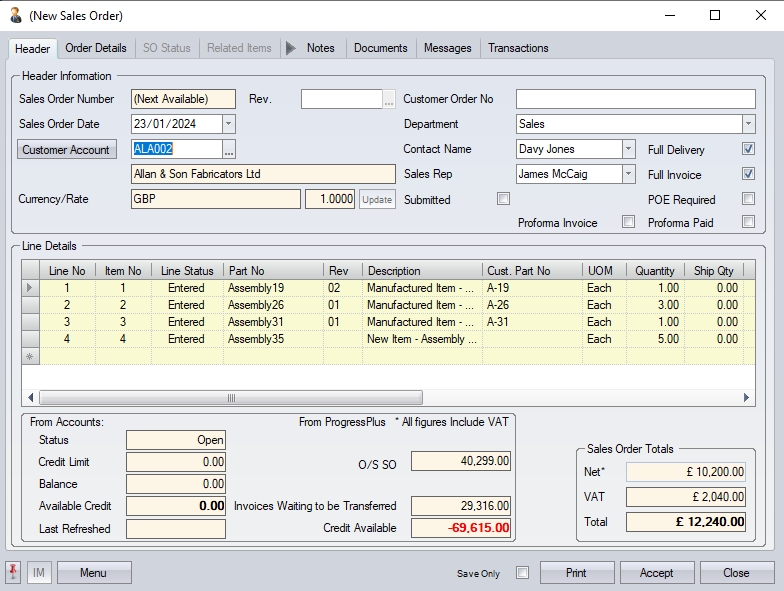
Task: Click the row selector arrow for line 1
Action: 30,288
